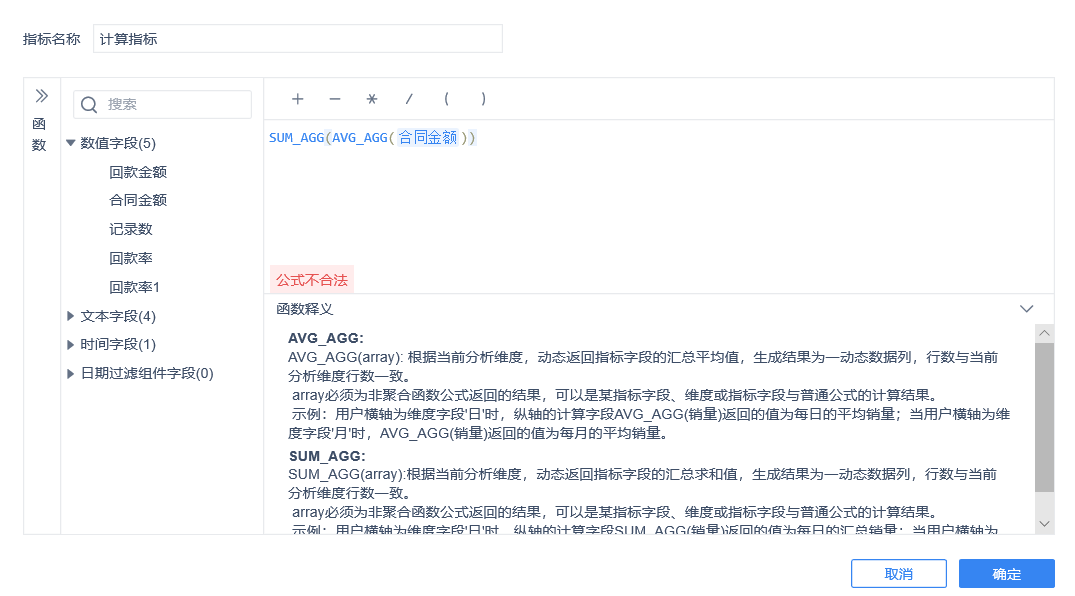
Task: Select the 记录数 field
Action: click(130, 229)
